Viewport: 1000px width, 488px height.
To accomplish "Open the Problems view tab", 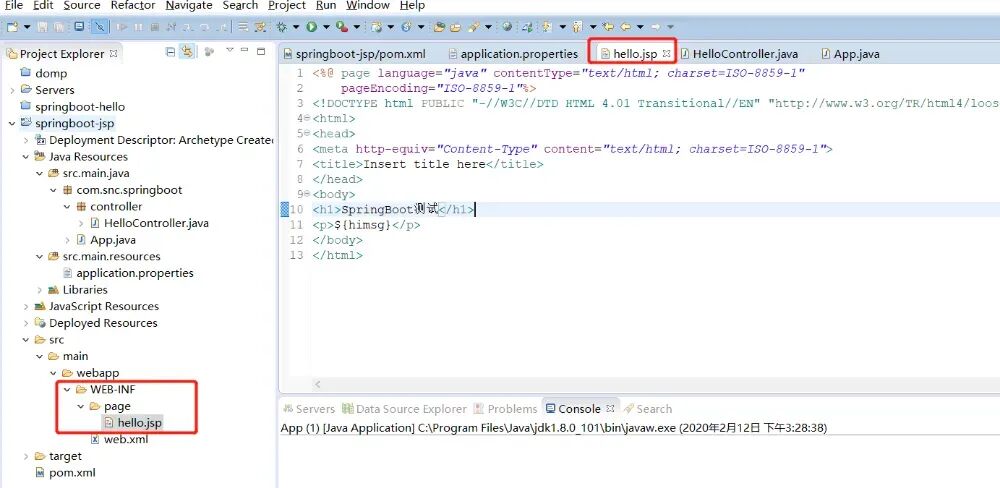I will coord(506,409).
